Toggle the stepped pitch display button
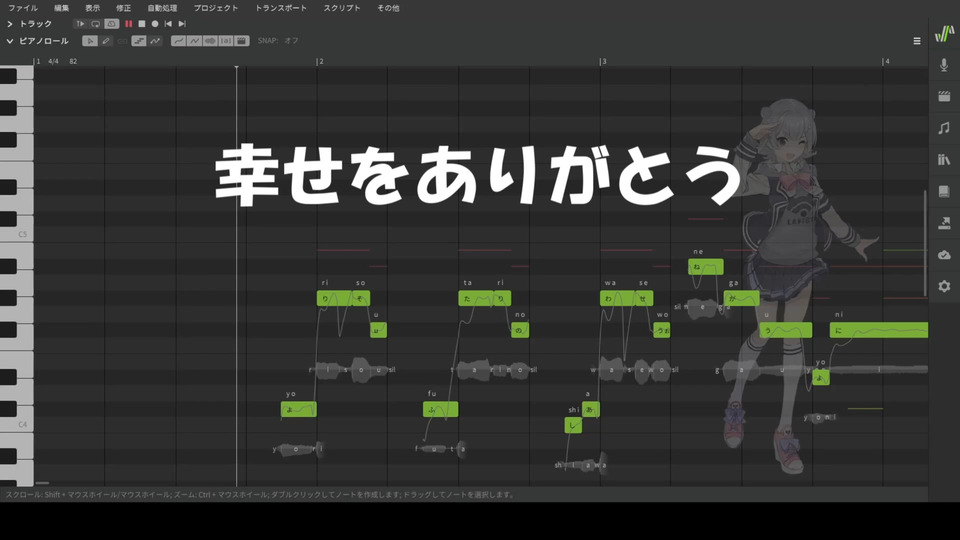Image resolution: width=960 pixels, height=540 pixels. [139, 41]
